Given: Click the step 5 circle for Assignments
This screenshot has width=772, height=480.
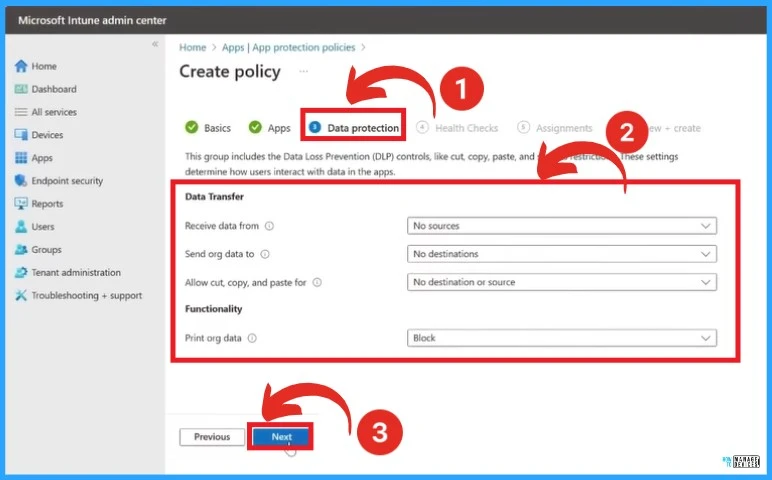Looking at the screenshot, I should coord(523,128).
